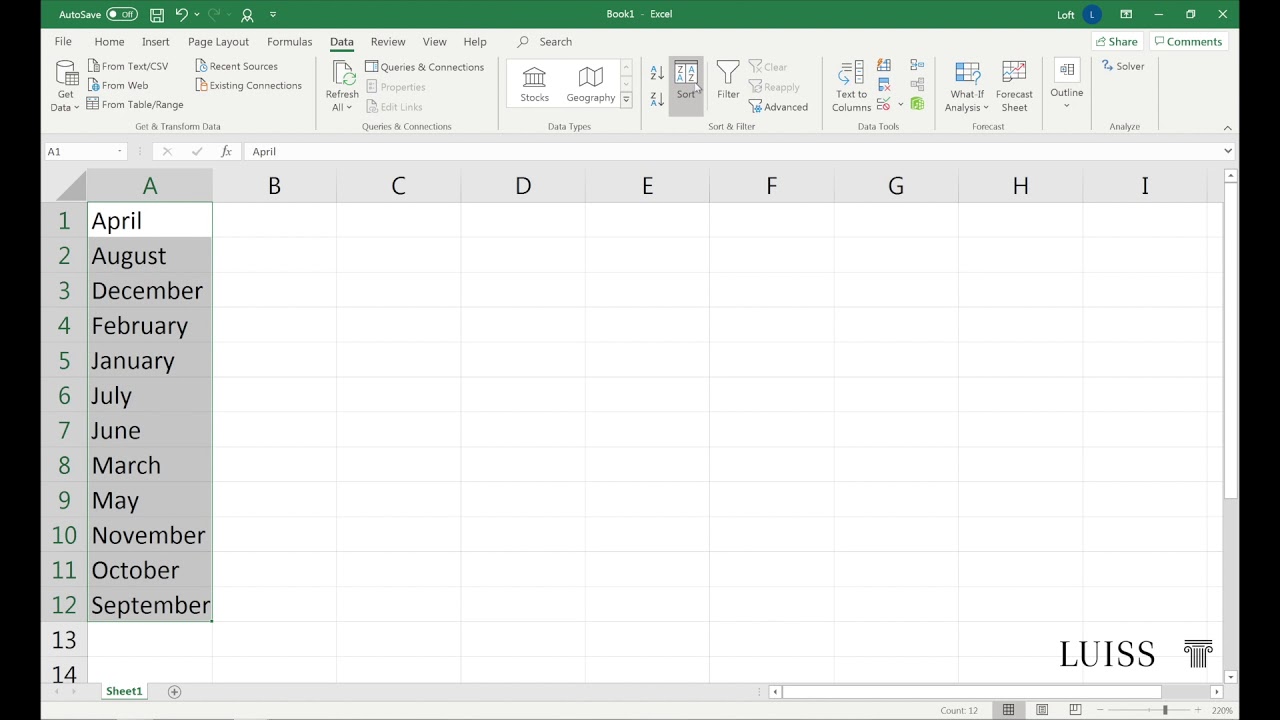1280x720 pixels.
Task: Toggle the AutoSave switch
Action: point(121,14)
